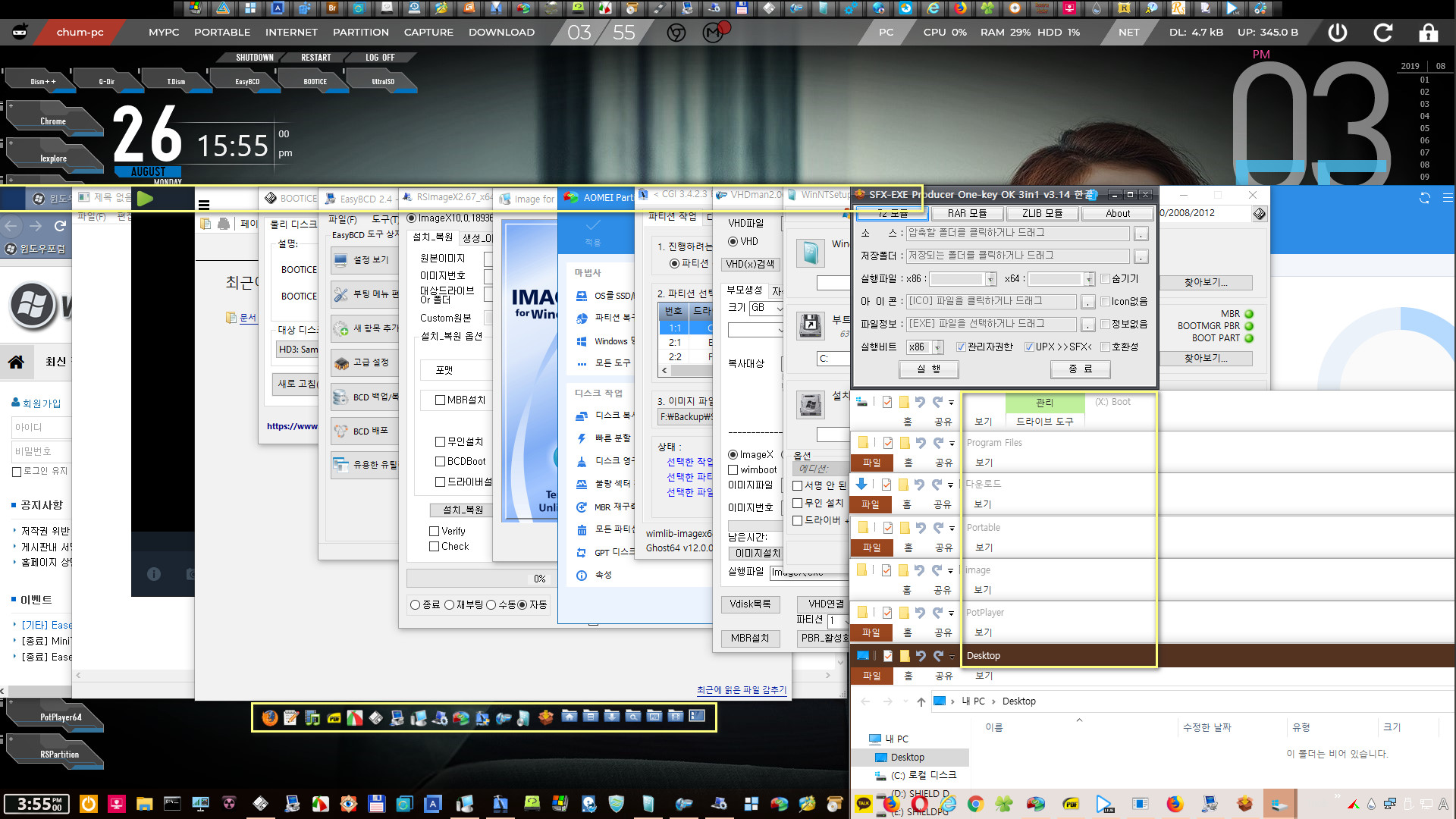Click the green play arrow icon
The height and width of the screenshot is (819, 1456).
(x=145, y=199)
